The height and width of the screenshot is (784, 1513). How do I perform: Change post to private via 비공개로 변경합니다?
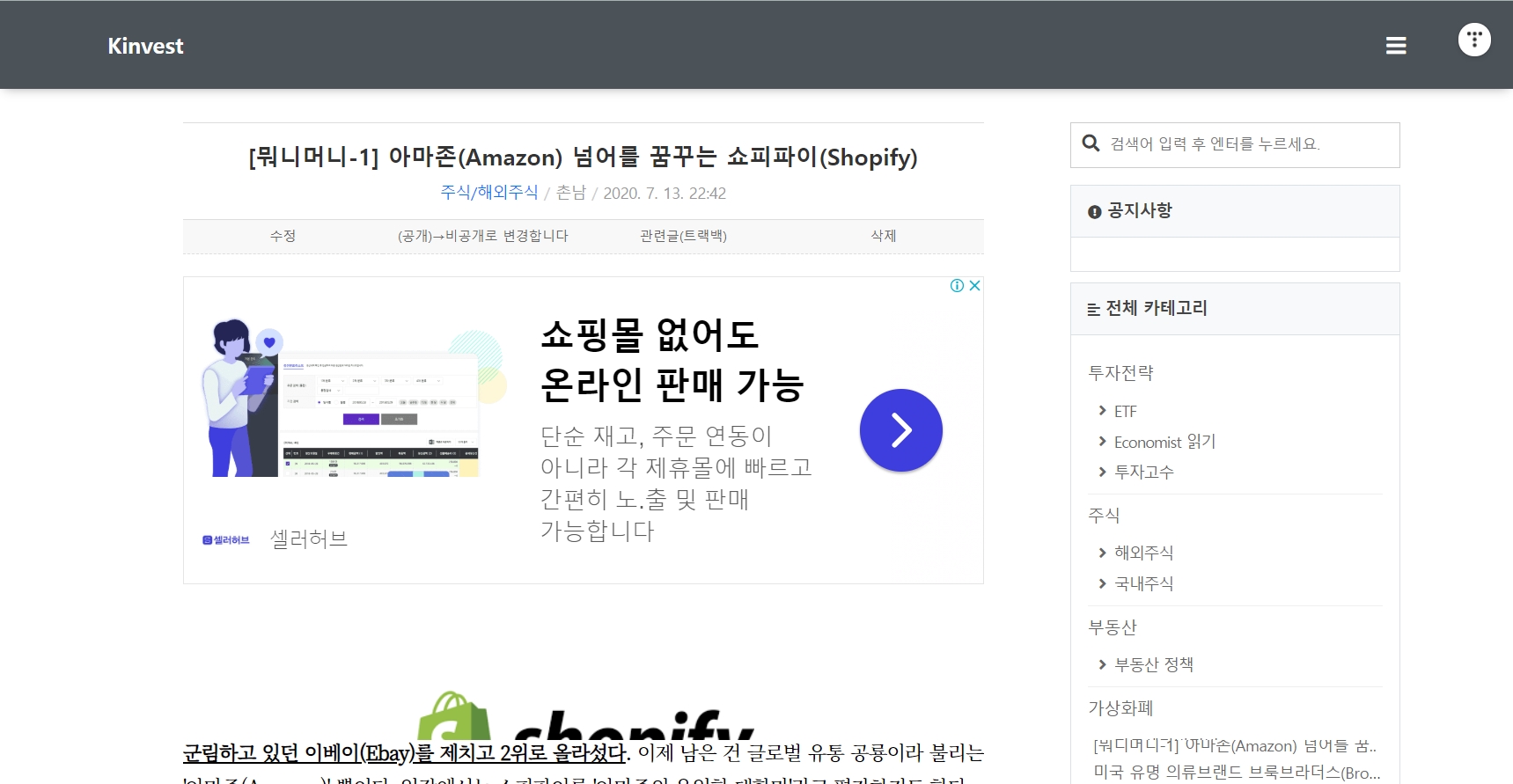[482, 236]
